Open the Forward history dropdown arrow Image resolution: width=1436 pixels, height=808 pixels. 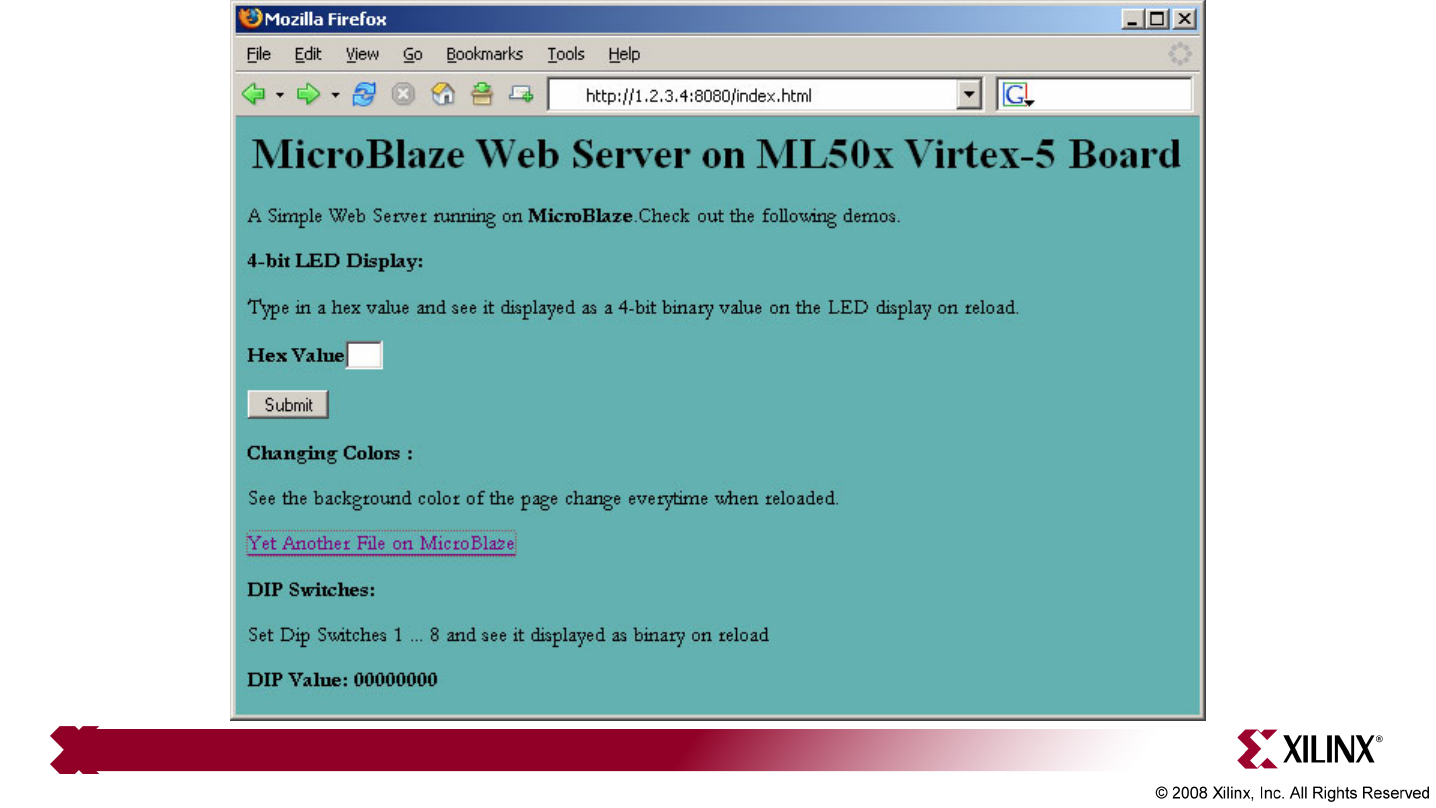click(335, 96)
